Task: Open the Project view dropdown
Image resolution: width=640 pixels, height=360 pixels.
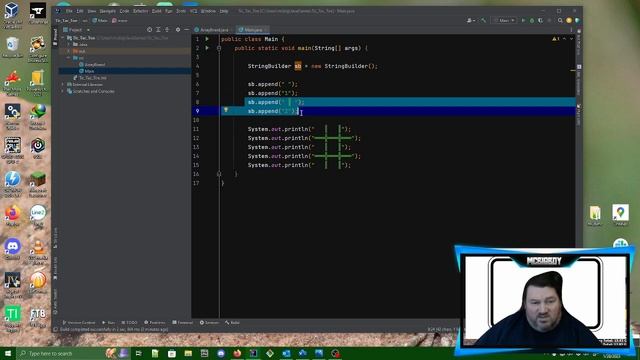Action: point(78,30)
